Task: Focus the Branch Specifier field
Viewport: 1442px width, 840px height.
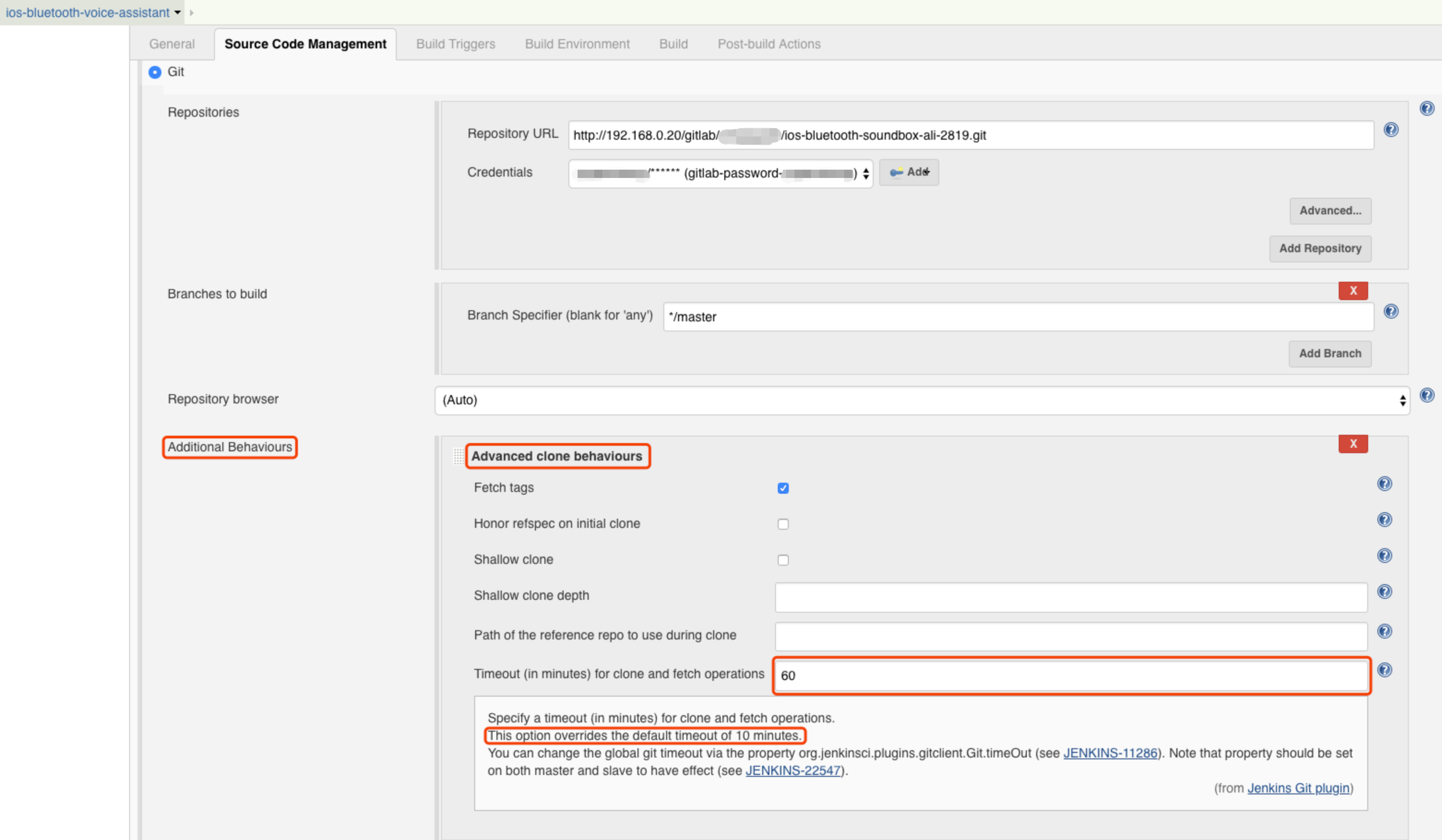Action: click(1018, 317)
